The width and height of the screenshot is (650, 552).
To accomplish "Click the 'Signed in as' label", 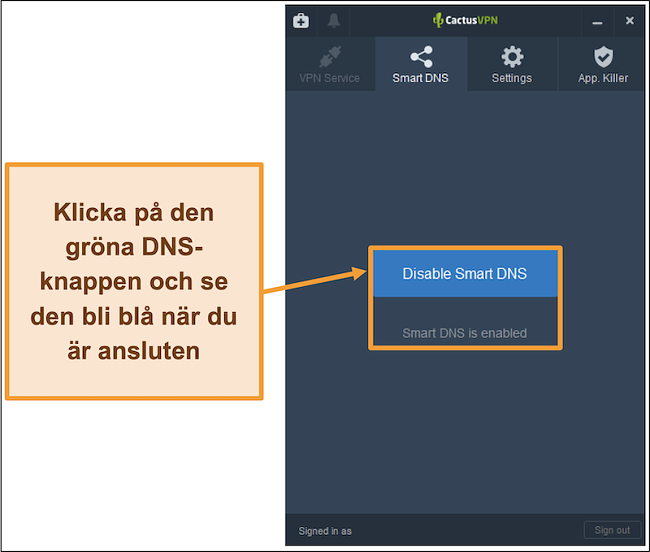I will click(x=325, y=531).
